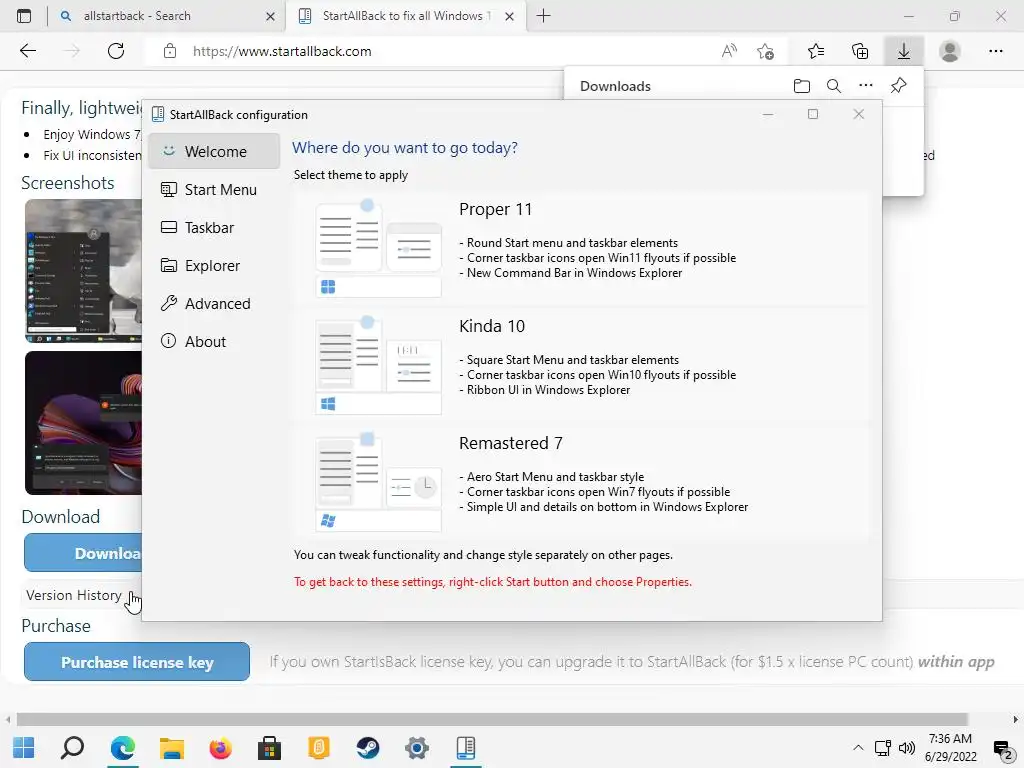The image size is (1024, 768).
Task: Show the About page
Action: coord(214,342)
